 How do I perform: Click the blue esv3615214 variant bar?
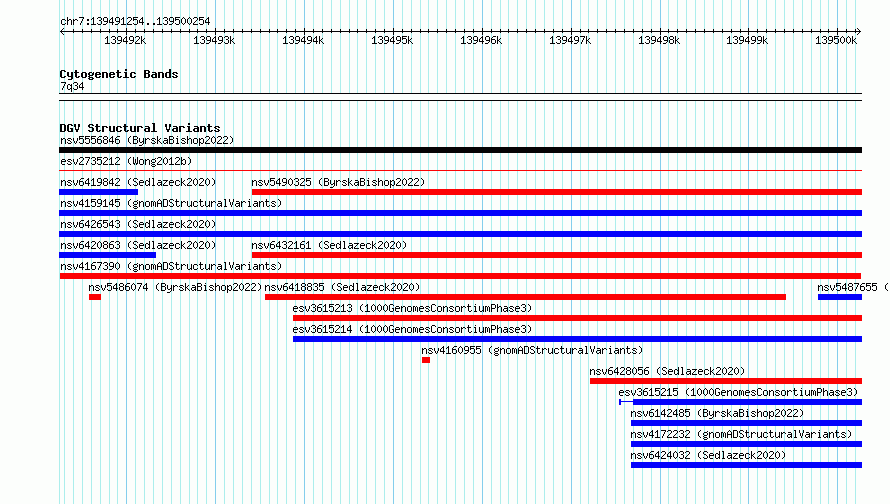pyautogui.click(x=577, y=339)
